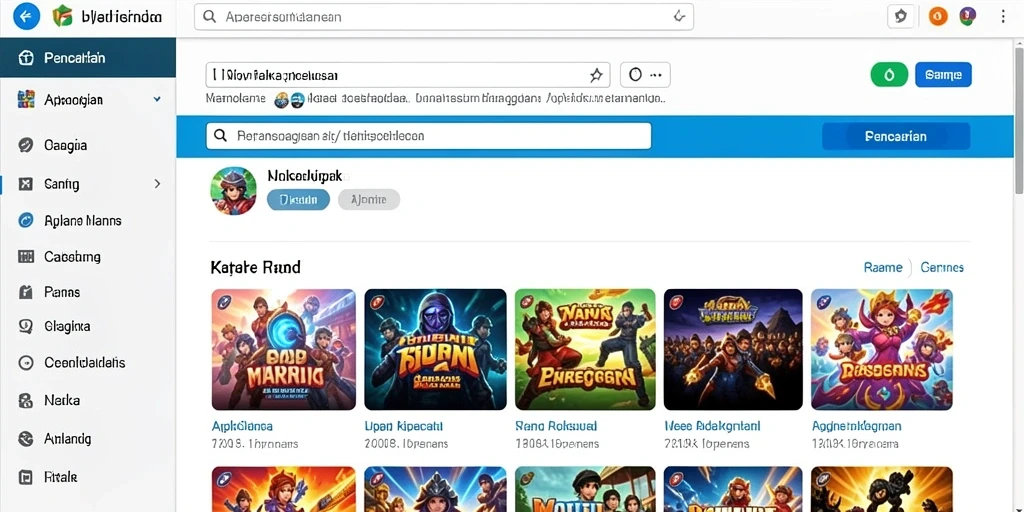Click the Anlandg sidebar icon
Viewport: 1024px width, 512px height.
[26, 439]
